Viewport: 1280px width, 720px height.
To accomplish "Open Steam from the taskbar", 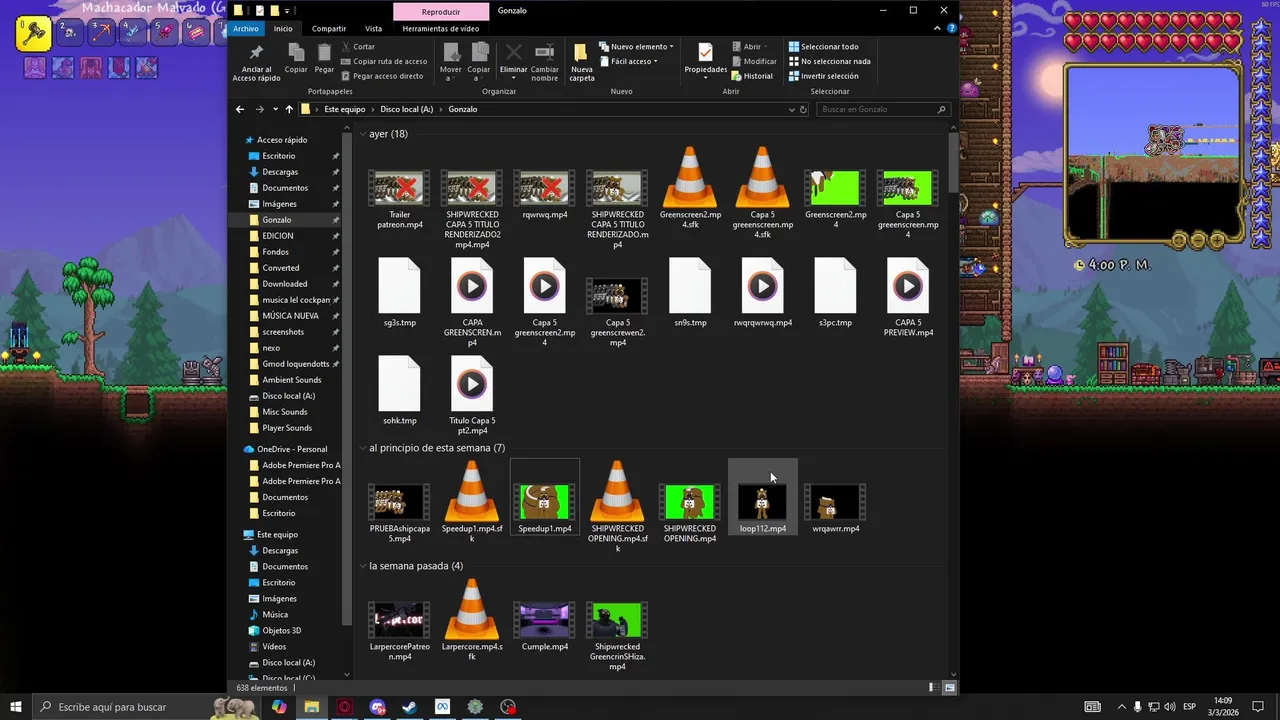I will pyautogui.click(x=409, y=707).
